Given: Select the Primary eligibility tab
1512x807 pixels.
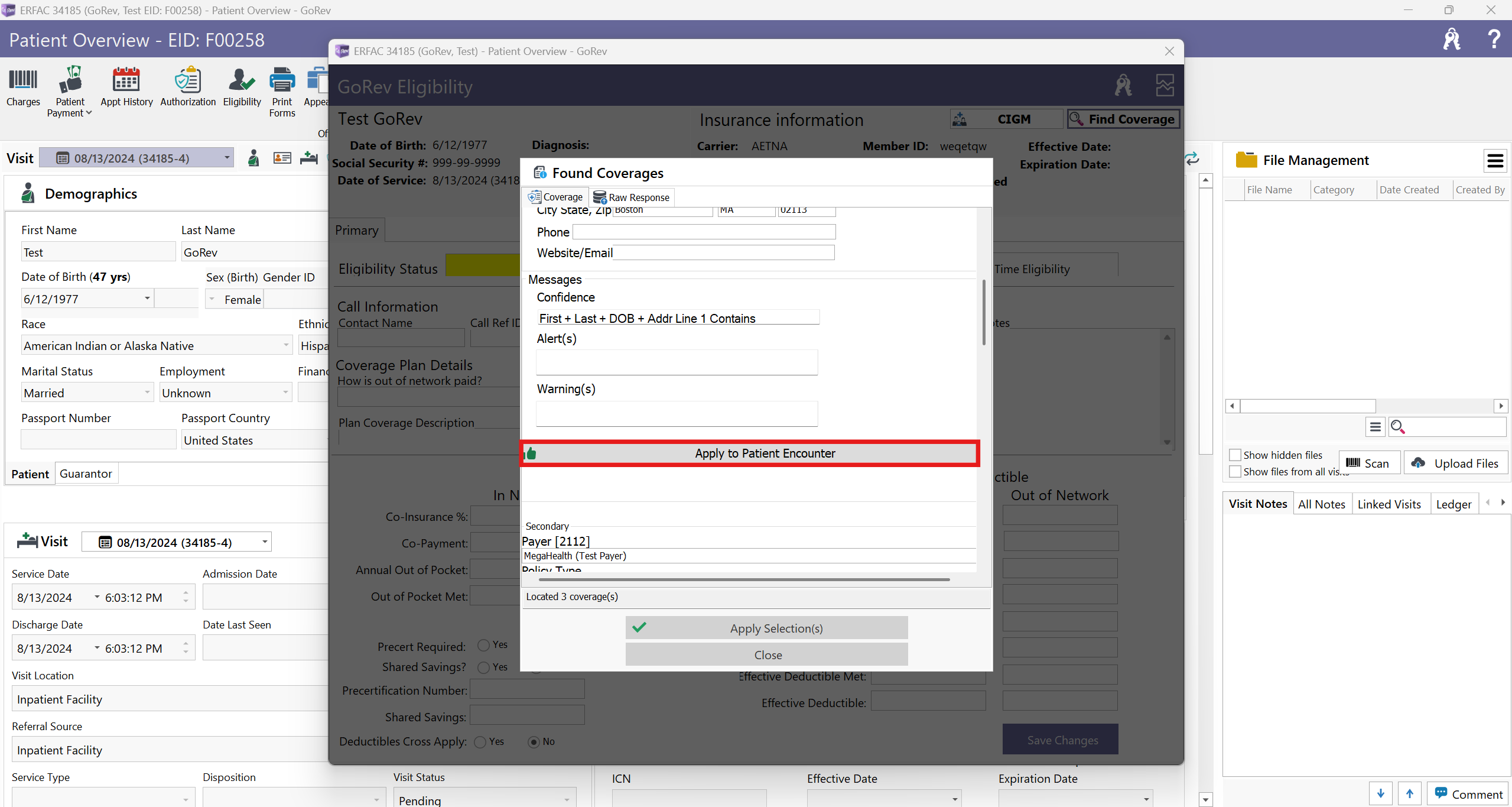Looking at the screenshot, I should [x=357, y=230].
